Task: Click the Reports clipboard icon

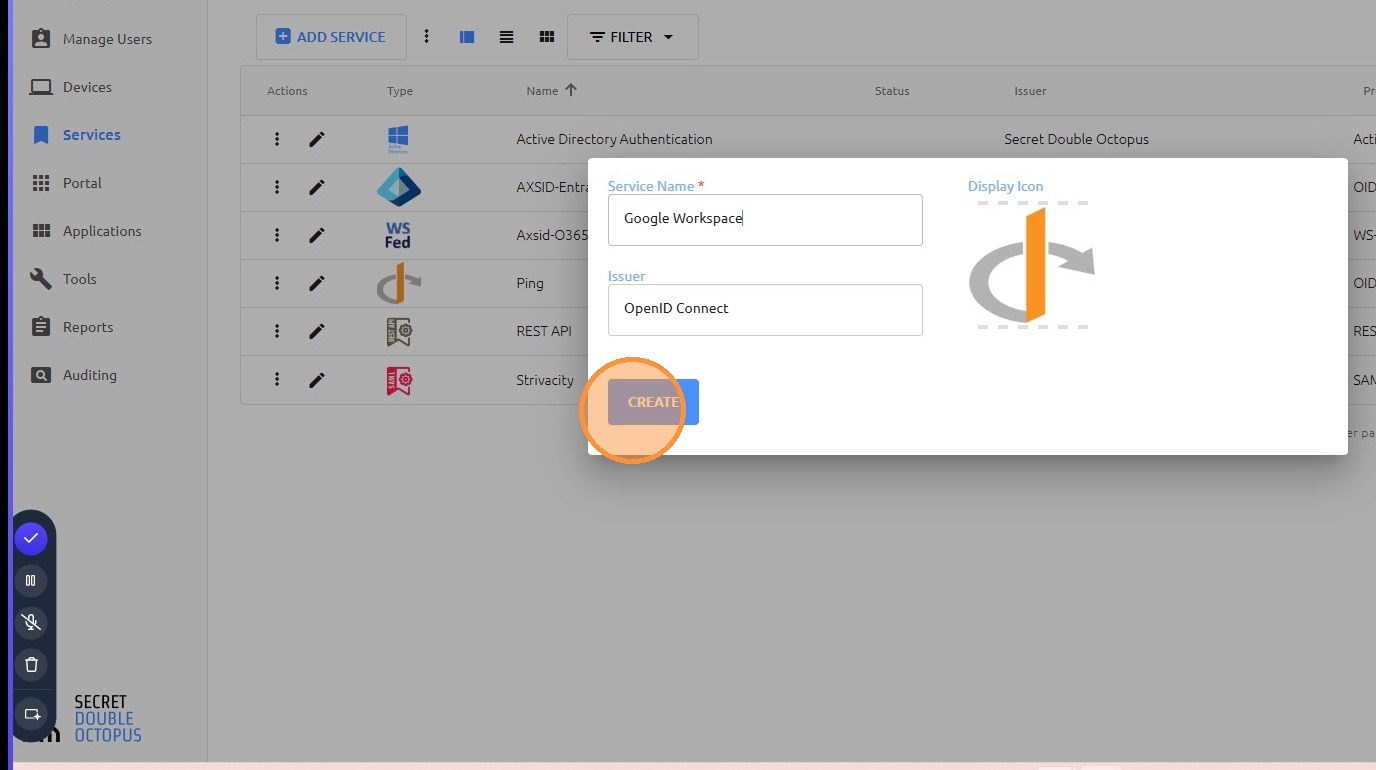Action: (x=41, y=327)
